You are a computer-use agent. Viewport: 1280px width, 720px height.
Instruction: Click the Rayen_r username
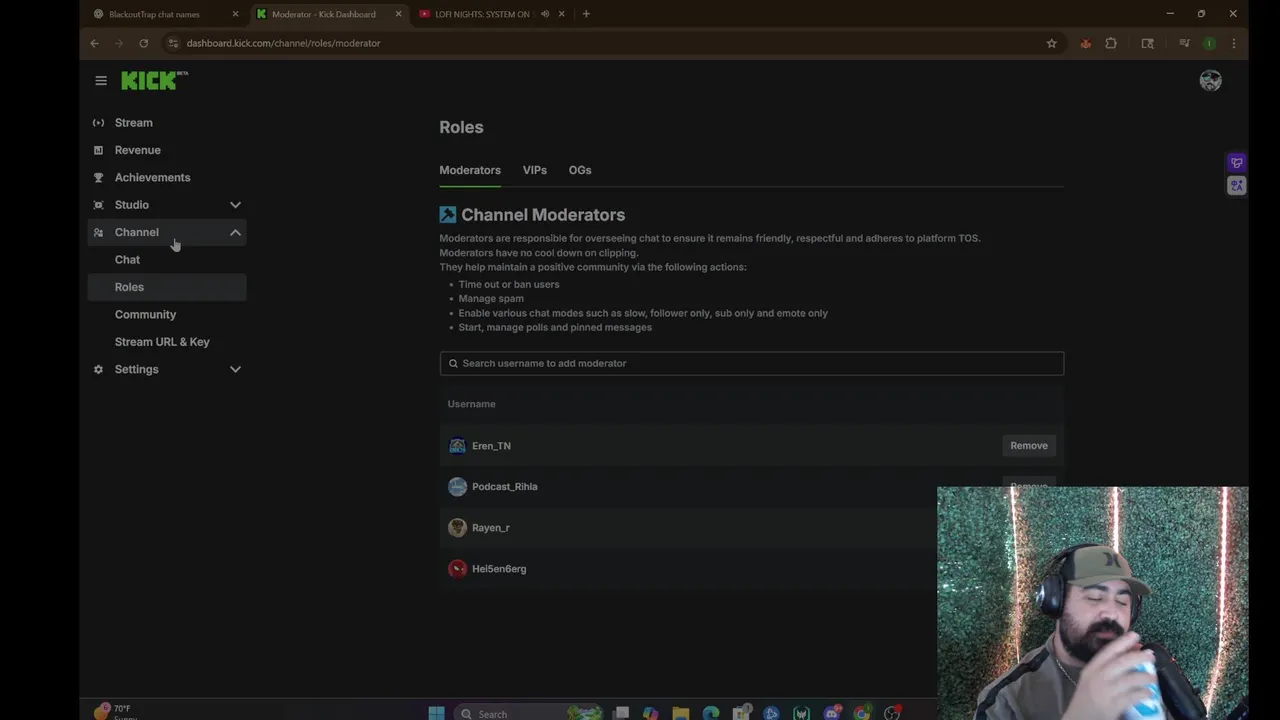pyautogui.click(x=491, y=528)
